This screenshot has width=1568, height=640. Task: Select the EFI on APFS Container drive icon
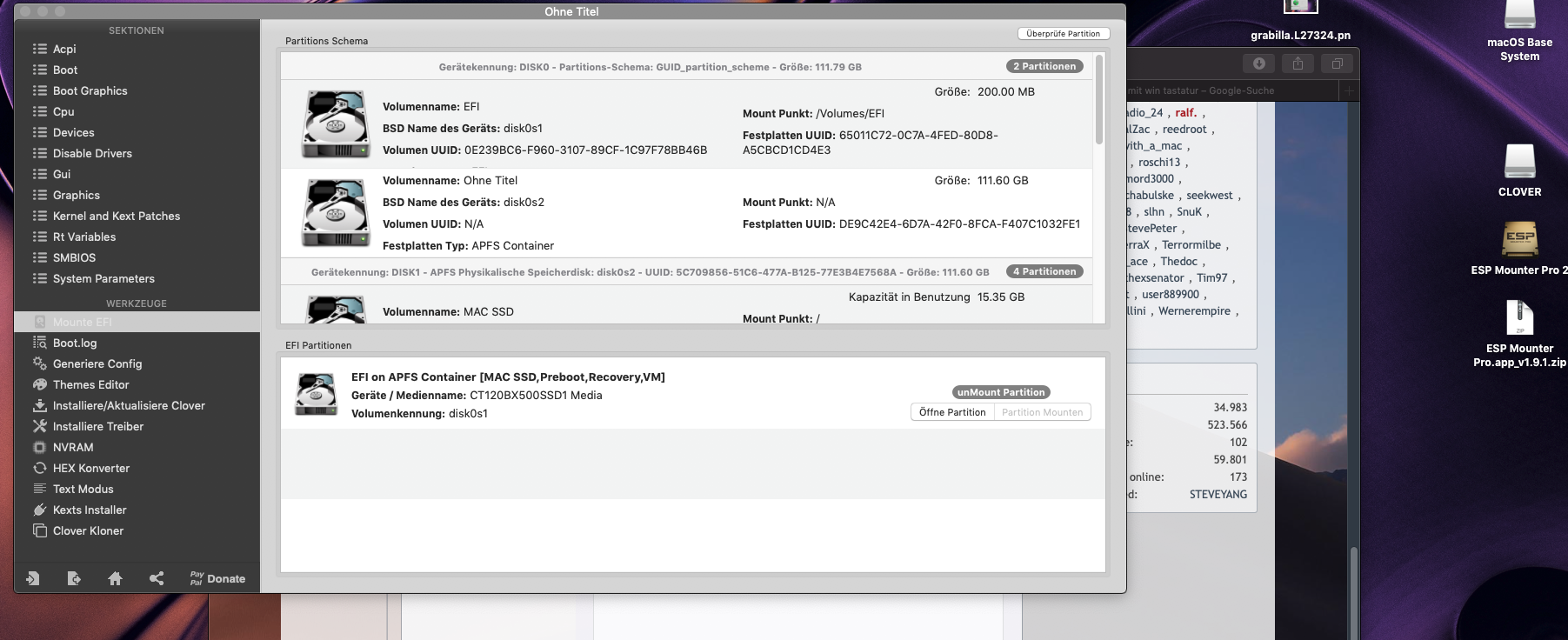coord(316,395)
